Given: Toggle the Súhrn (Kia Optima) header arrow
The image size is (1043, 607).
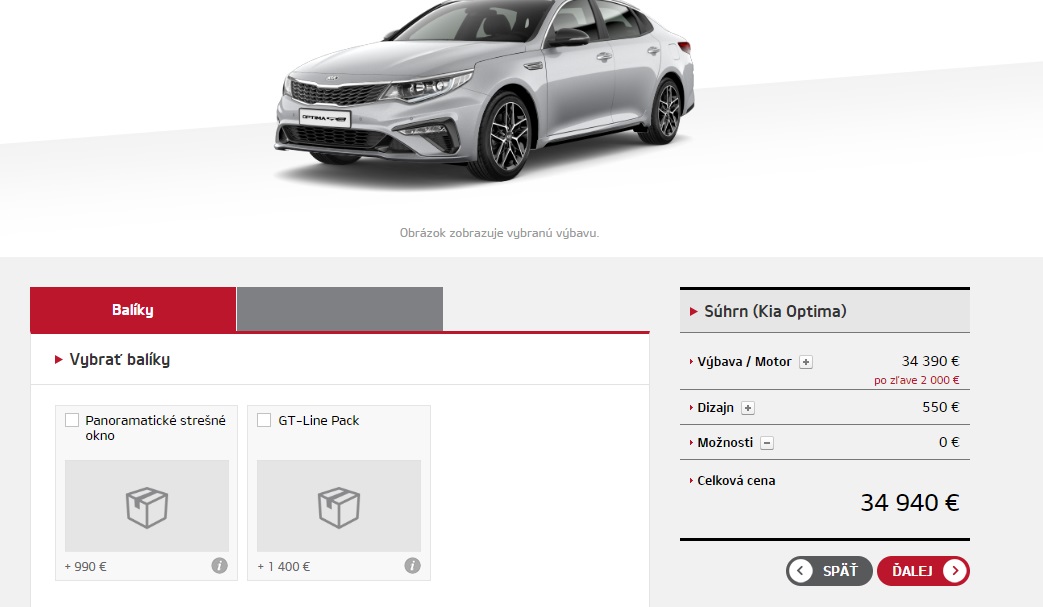Looking at the screenshot, I should [x=694, y=311].
